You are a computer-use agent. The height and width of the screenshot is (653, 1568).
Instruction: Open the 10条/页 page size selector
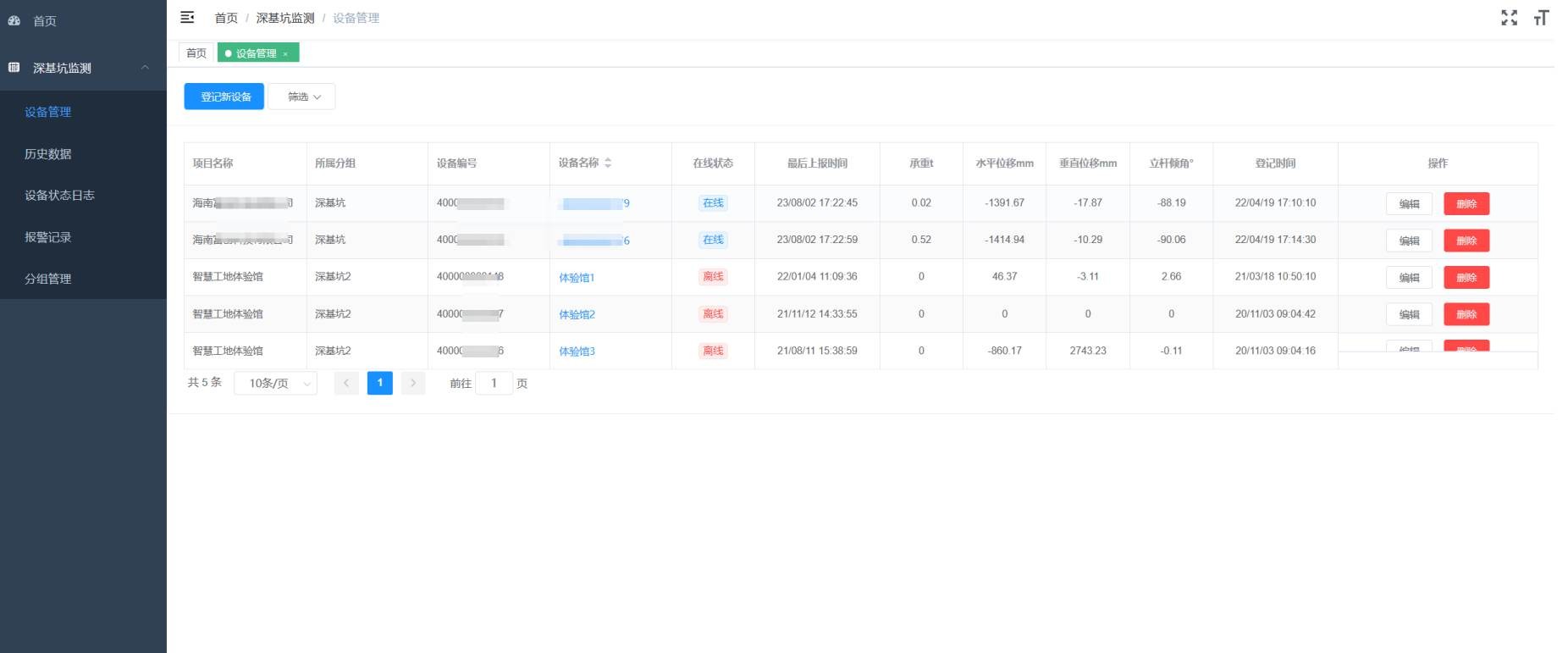[x=276, y=384]
